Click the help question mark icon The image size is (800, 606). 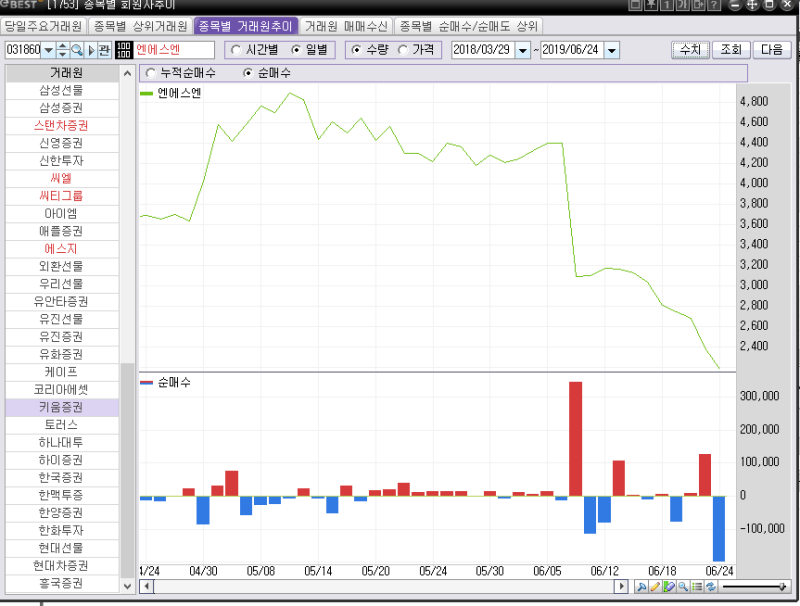point(714,5)
